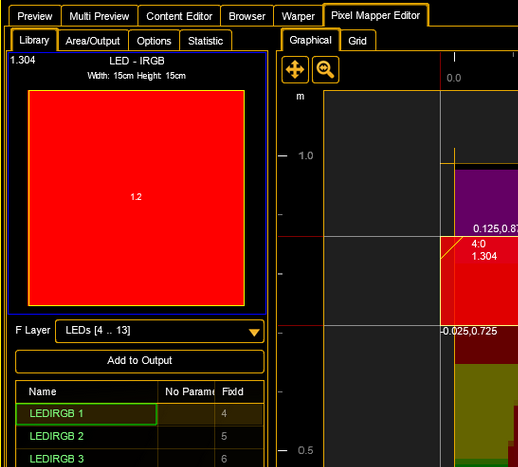
Task: Click the purple fixture block in canvas
Action: coord(486,203)
